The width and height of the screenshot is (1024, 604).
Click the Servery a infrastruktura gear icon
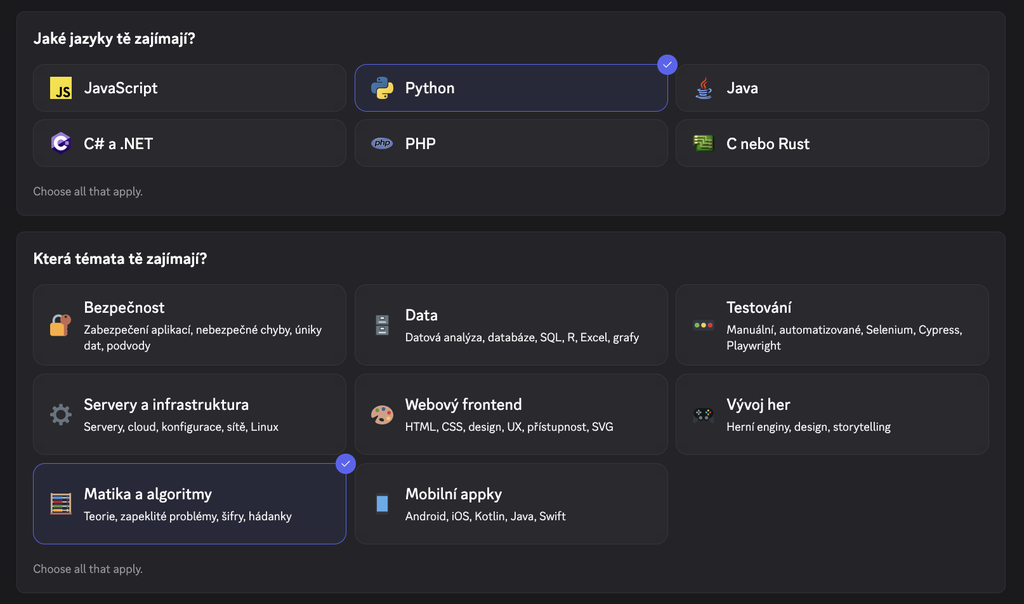point(61,414)
